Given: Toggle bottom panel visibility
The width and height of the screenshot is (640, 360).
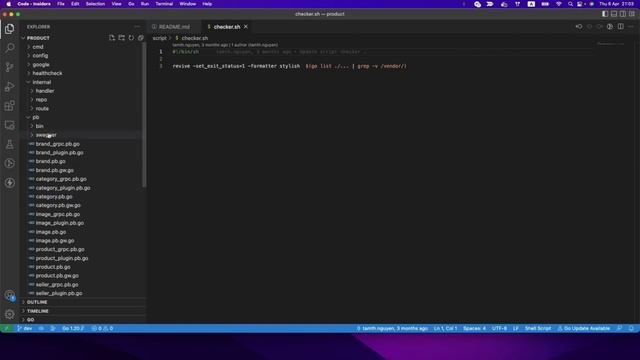Looking at the screenshot, I should (x=614, y=14).
